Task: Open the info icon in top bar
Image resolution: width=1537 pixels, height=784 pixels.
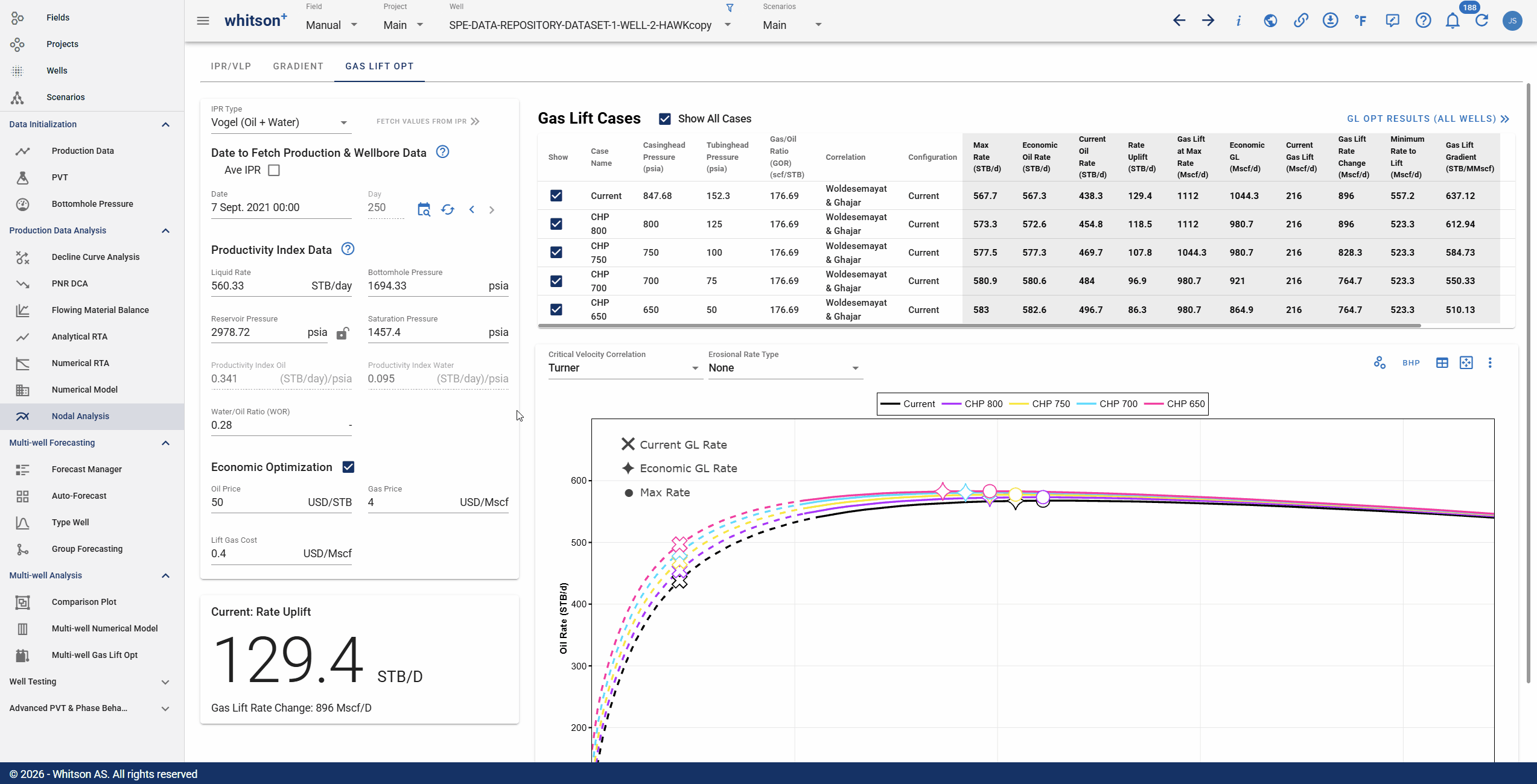Action: 1238,21
